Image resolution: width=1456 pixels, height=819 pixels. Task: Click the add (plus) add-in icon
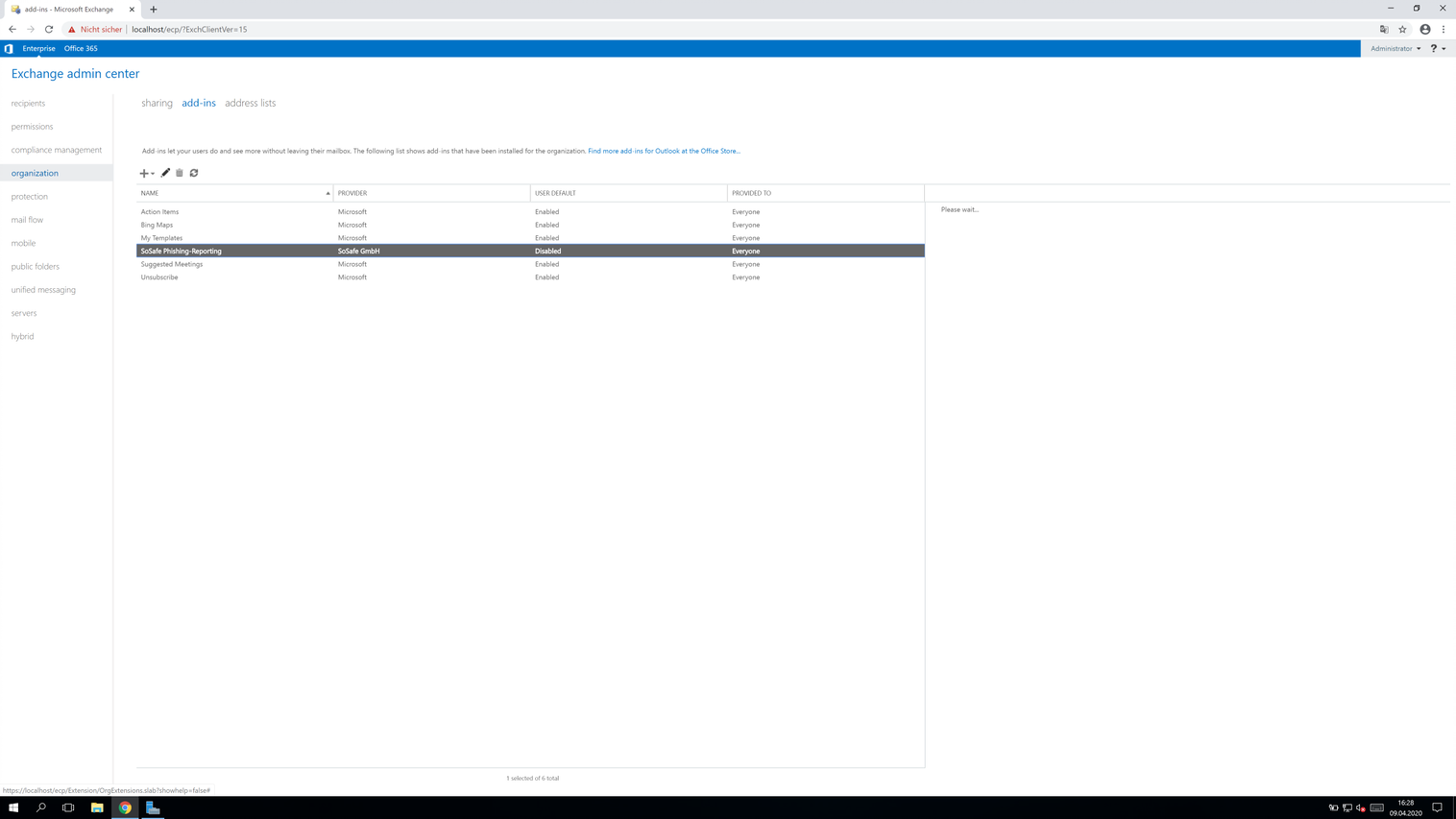(x=144, y=174)
